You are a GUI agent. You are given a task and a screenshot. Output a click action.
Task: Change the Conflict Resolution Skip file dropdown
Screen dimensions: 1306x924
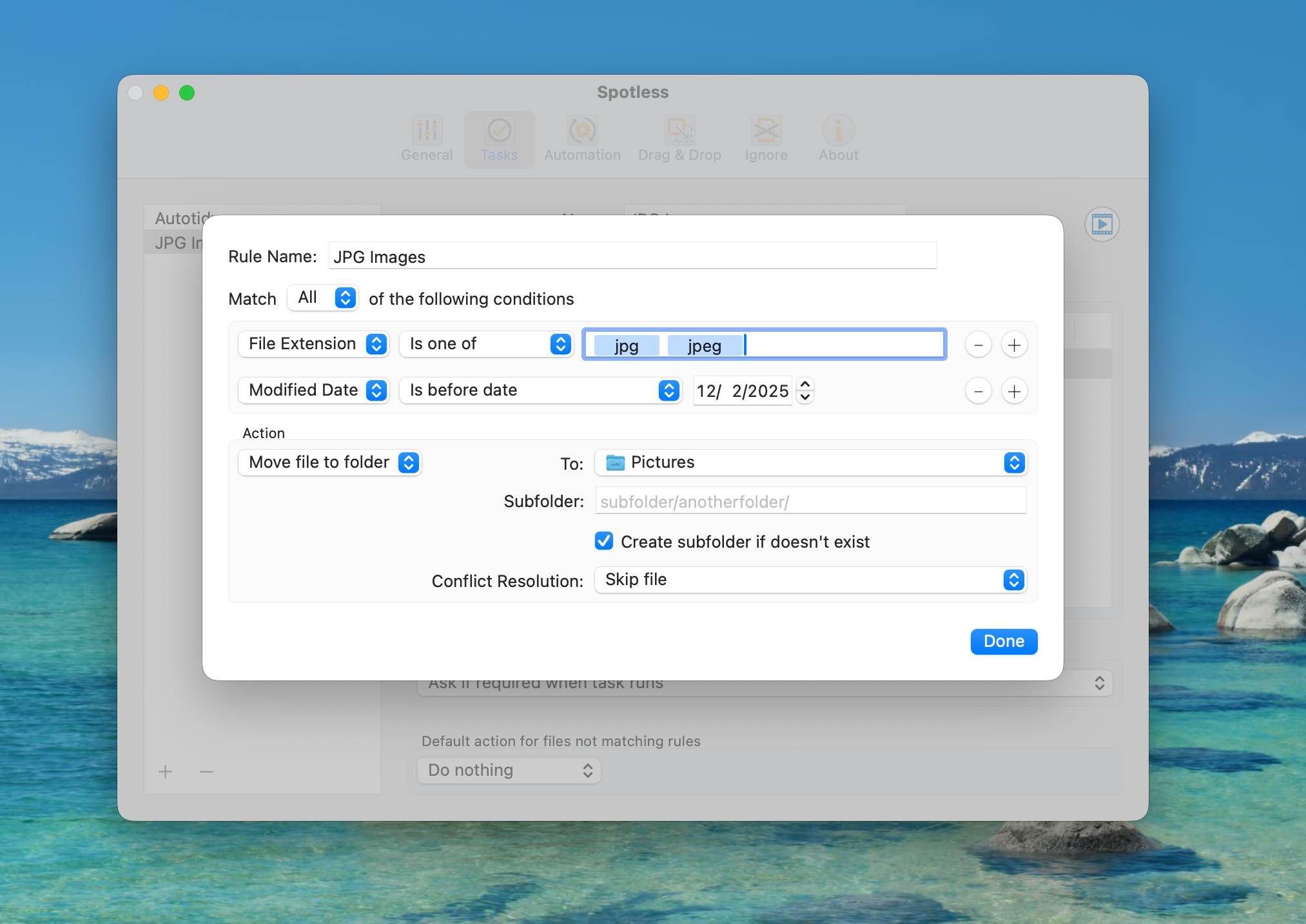[x=810, y=580]
